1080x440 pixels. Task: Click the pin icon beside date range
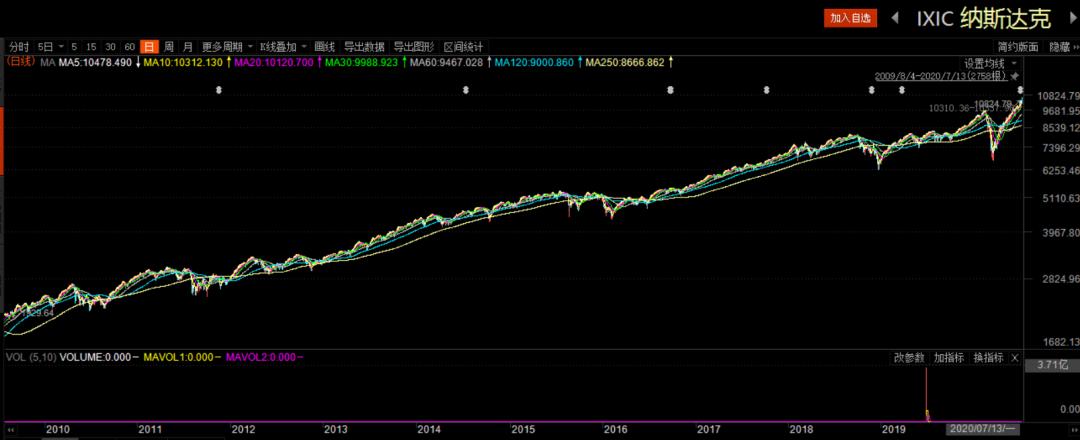(x=1015, y=76)
